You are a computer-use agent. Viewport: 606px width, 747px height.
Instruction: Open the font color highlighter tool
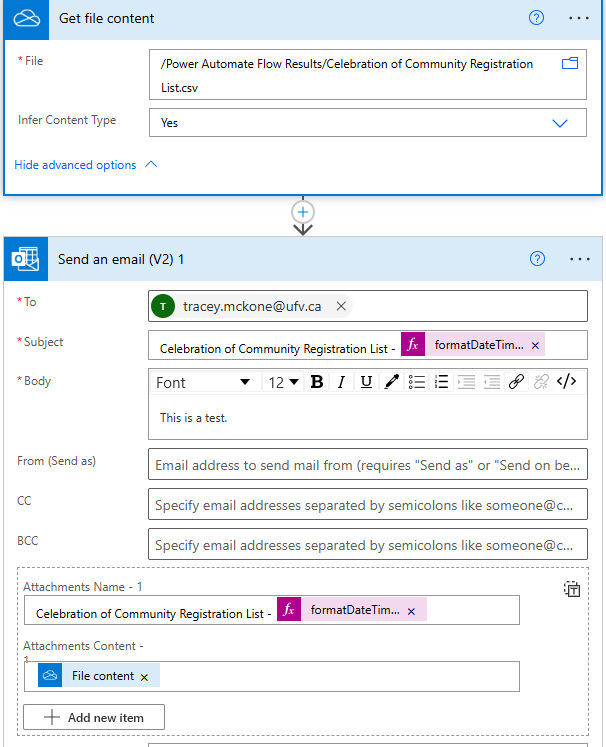[x=392, y=382]
